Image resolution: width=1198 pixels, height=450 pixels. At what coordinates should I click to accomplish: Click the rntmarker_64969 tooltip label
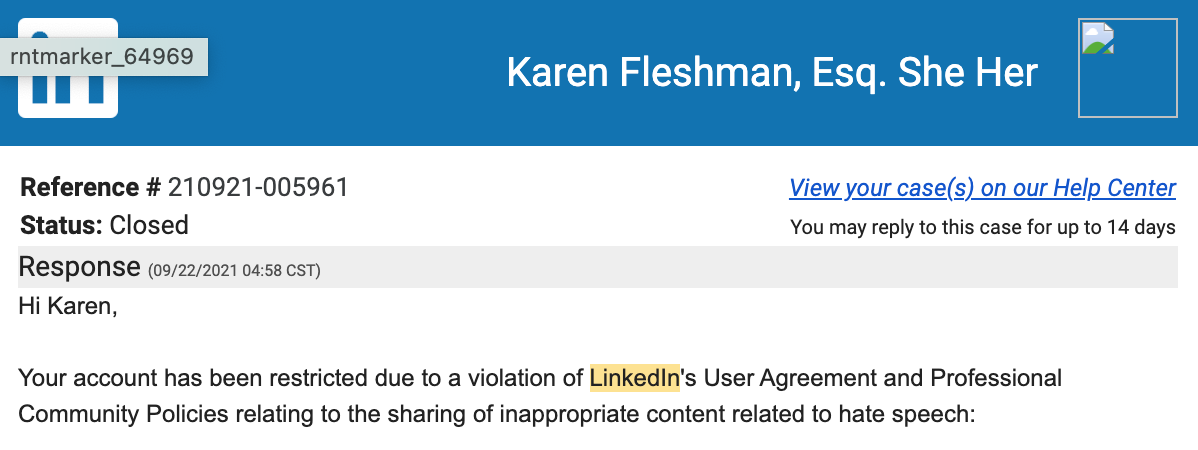pos(102,57)
